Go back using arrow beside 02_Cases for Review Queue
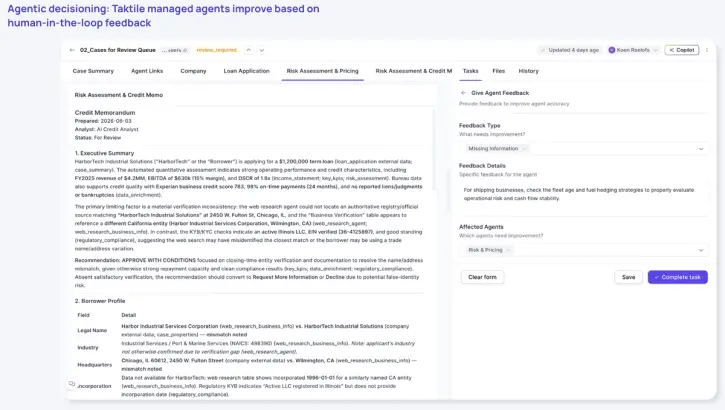Screen dimensions: 725x410 point(72,50)
